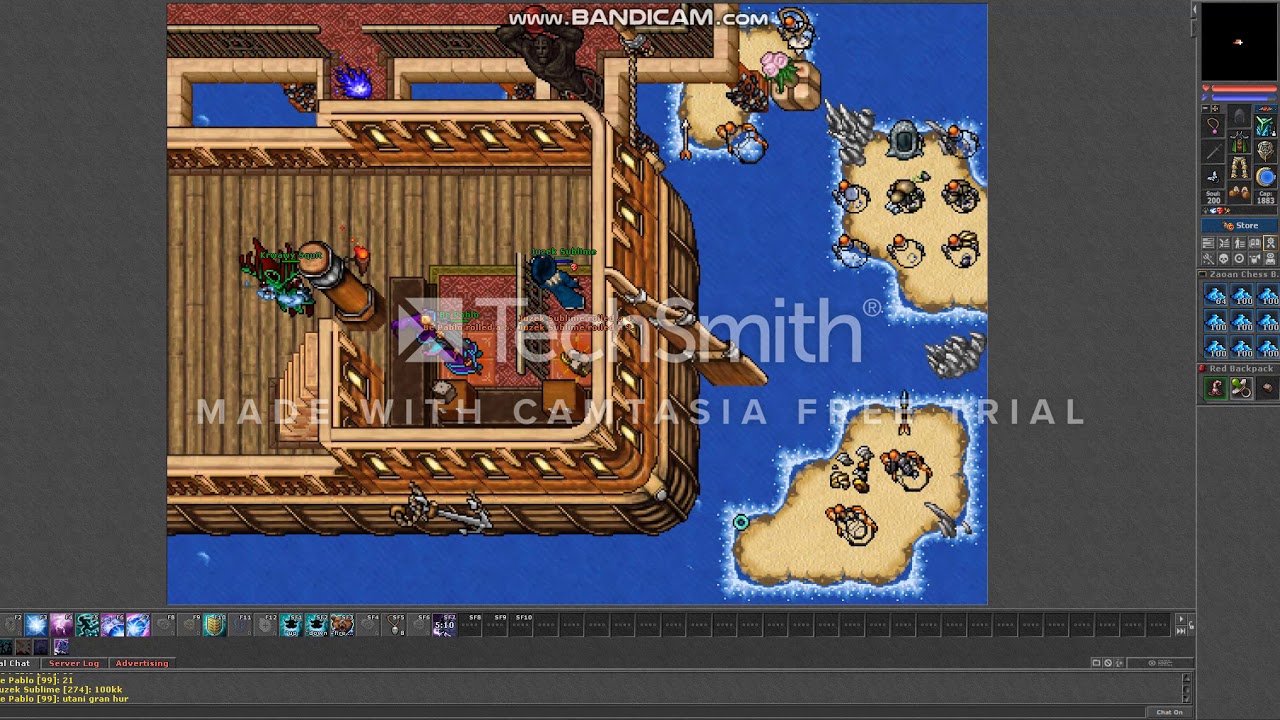Viewport: 1280px width, 720px height.
Task: Select the shield slot item
Action: (1265, 152)
